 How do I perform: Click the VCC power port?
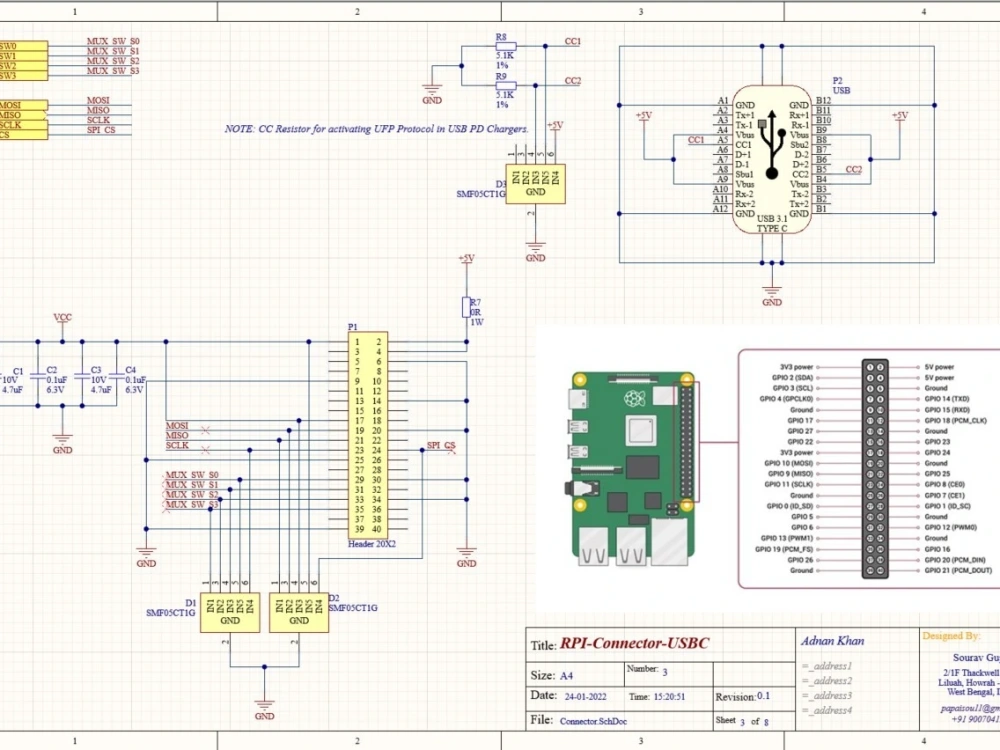point(62,320)
